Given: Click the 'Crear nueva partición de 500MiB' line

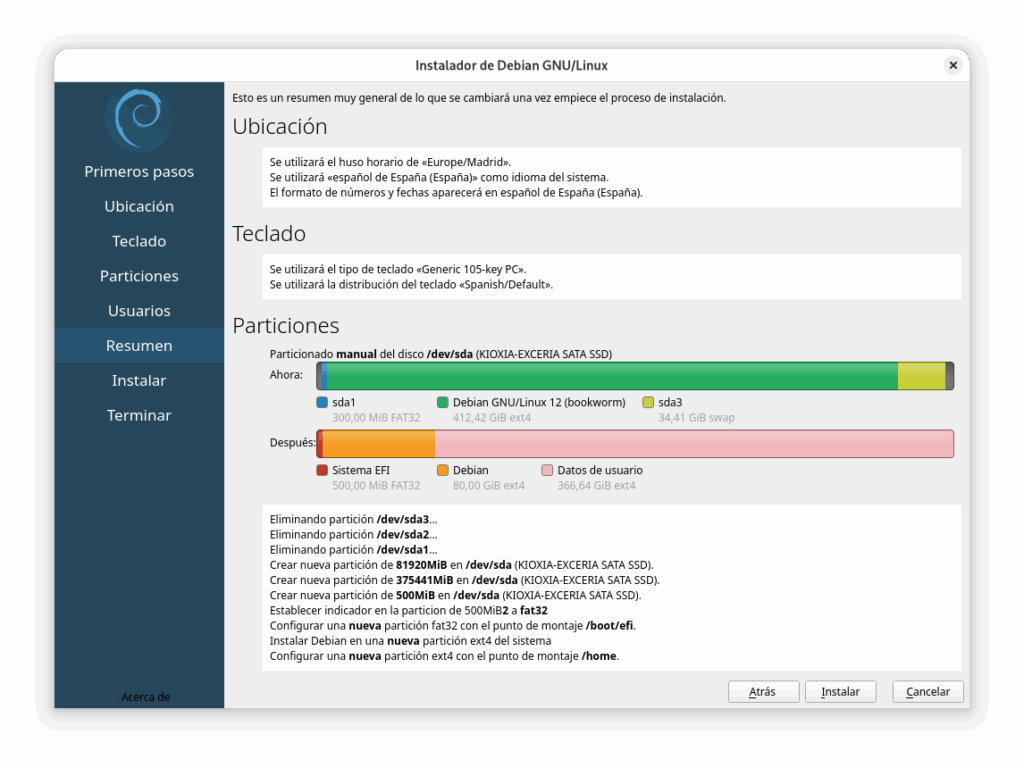Looking at the screenshot, I should [x=456, y=596].
